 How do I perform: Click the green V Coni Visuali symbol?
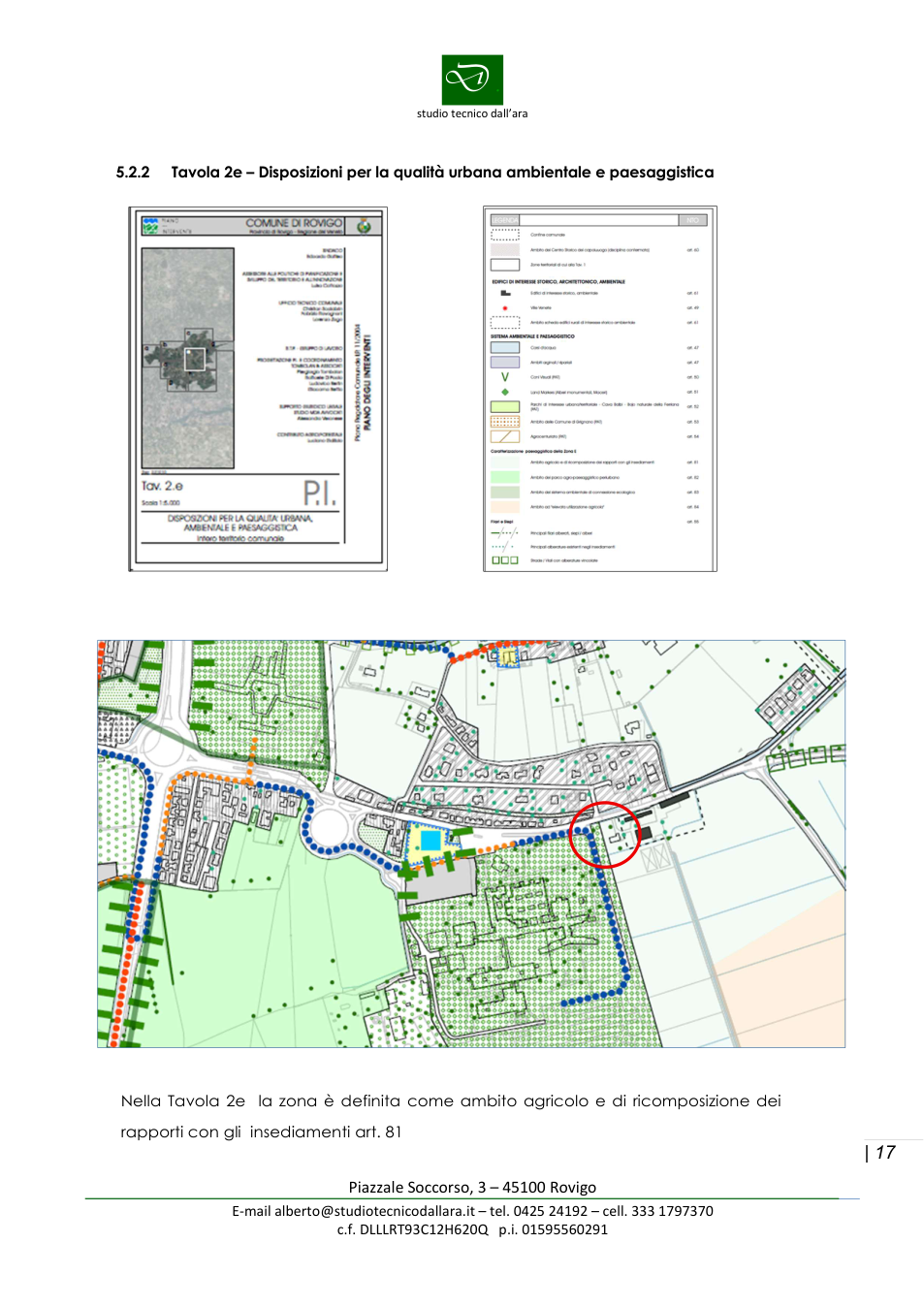click(x=505, y=377)
